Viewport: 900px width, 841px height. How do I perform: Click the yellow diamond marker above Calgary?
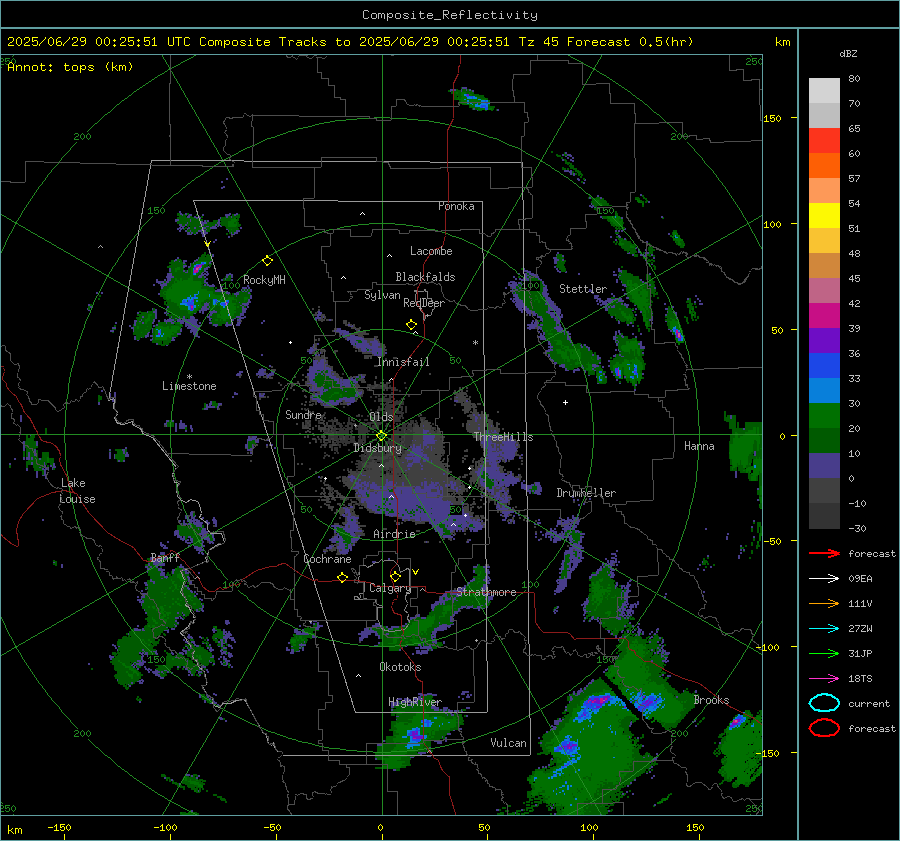395,576
